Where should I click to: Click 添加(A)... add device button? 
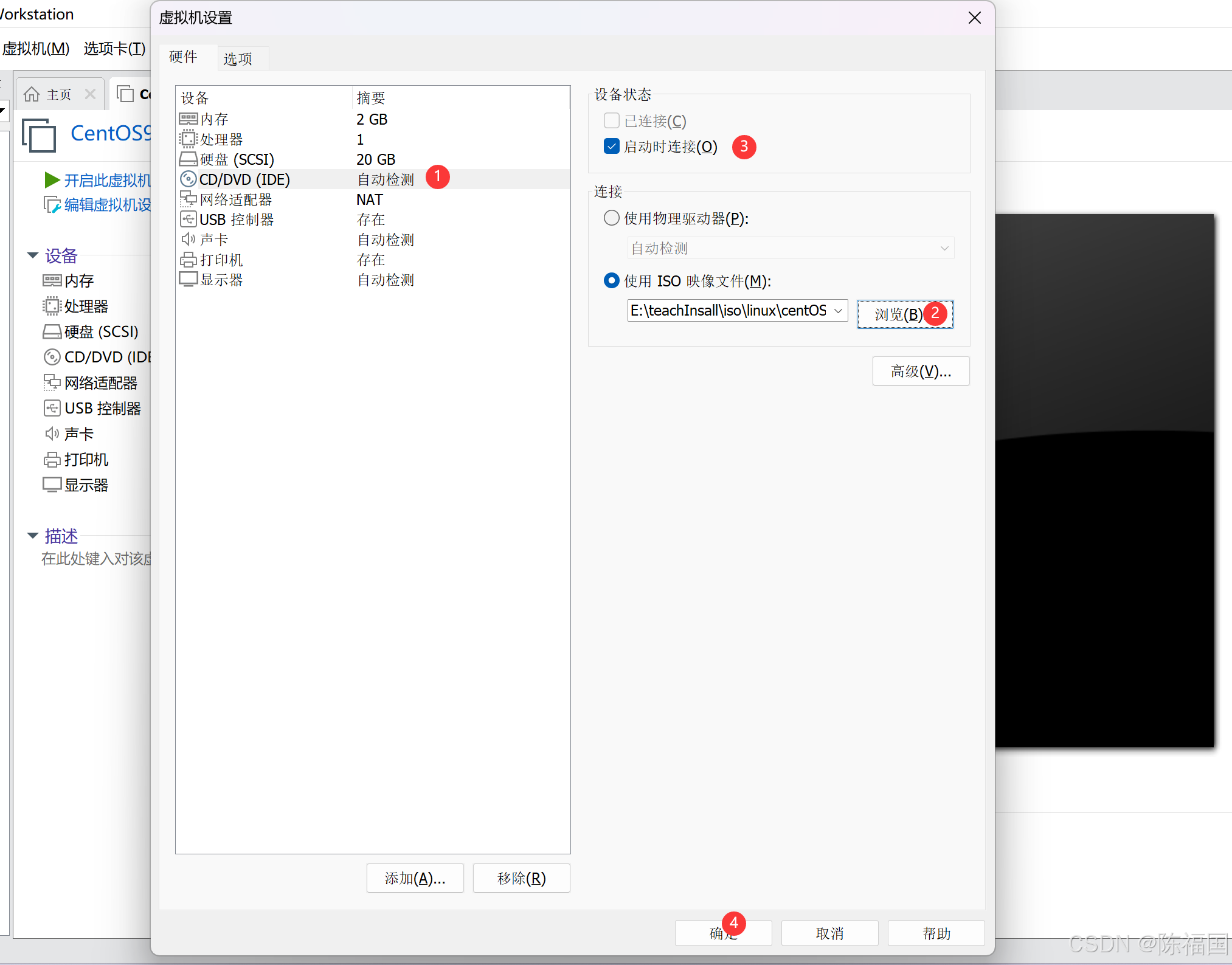click(415, 878)
